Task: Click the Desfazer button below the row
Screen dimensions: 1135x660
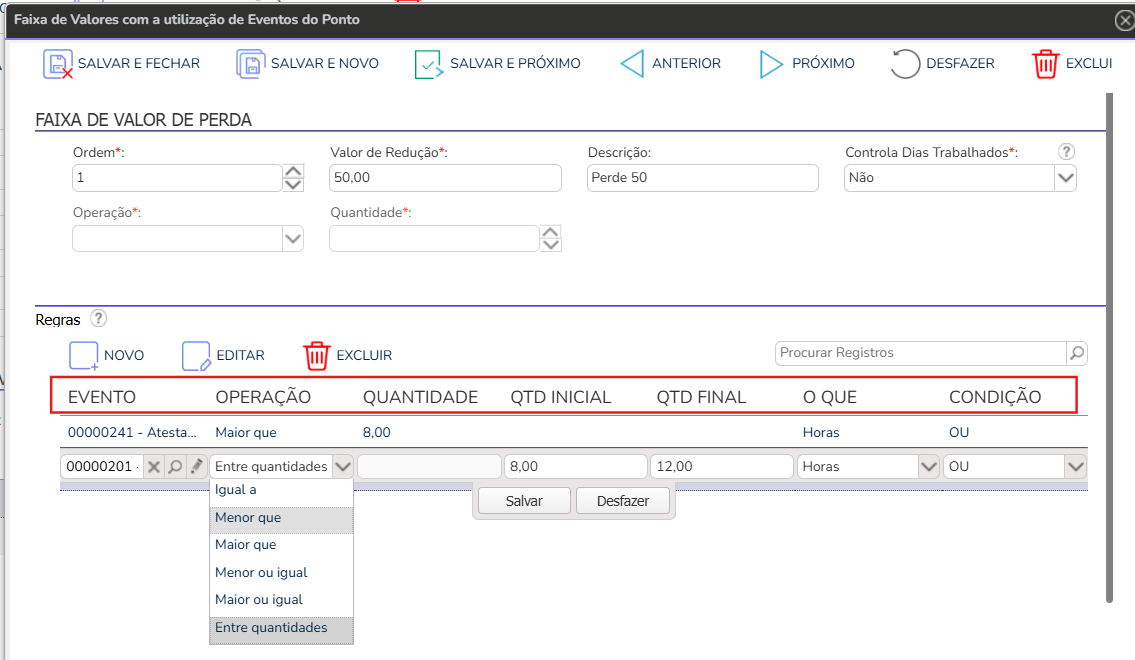Action: click(x=622, y=501)
